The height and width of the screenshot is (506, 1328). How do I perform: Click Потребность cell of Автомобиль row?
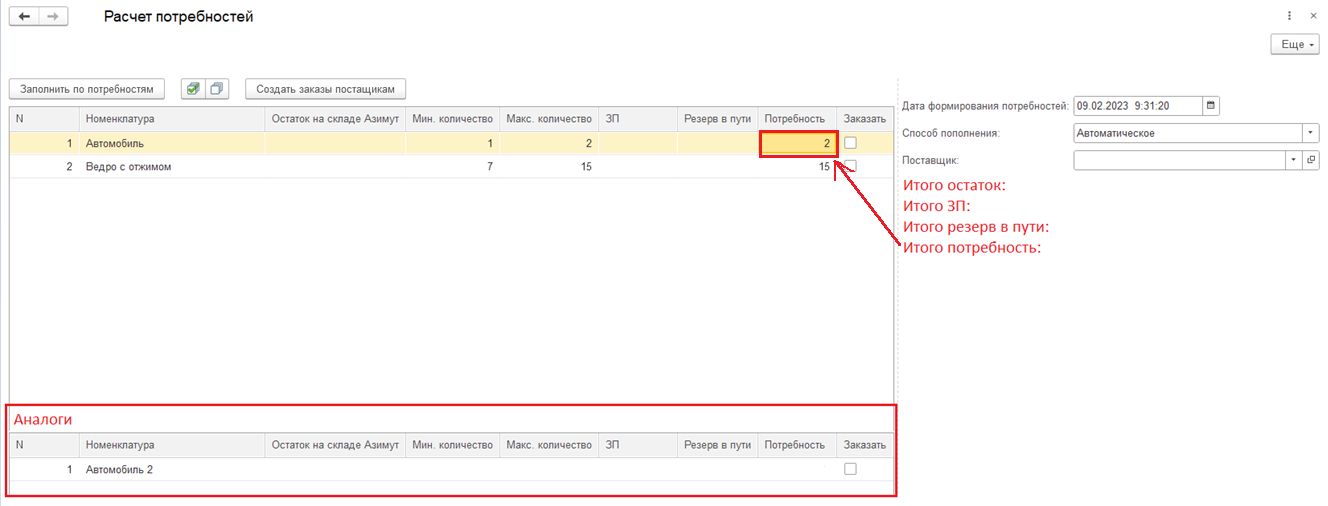pos(797,143)
